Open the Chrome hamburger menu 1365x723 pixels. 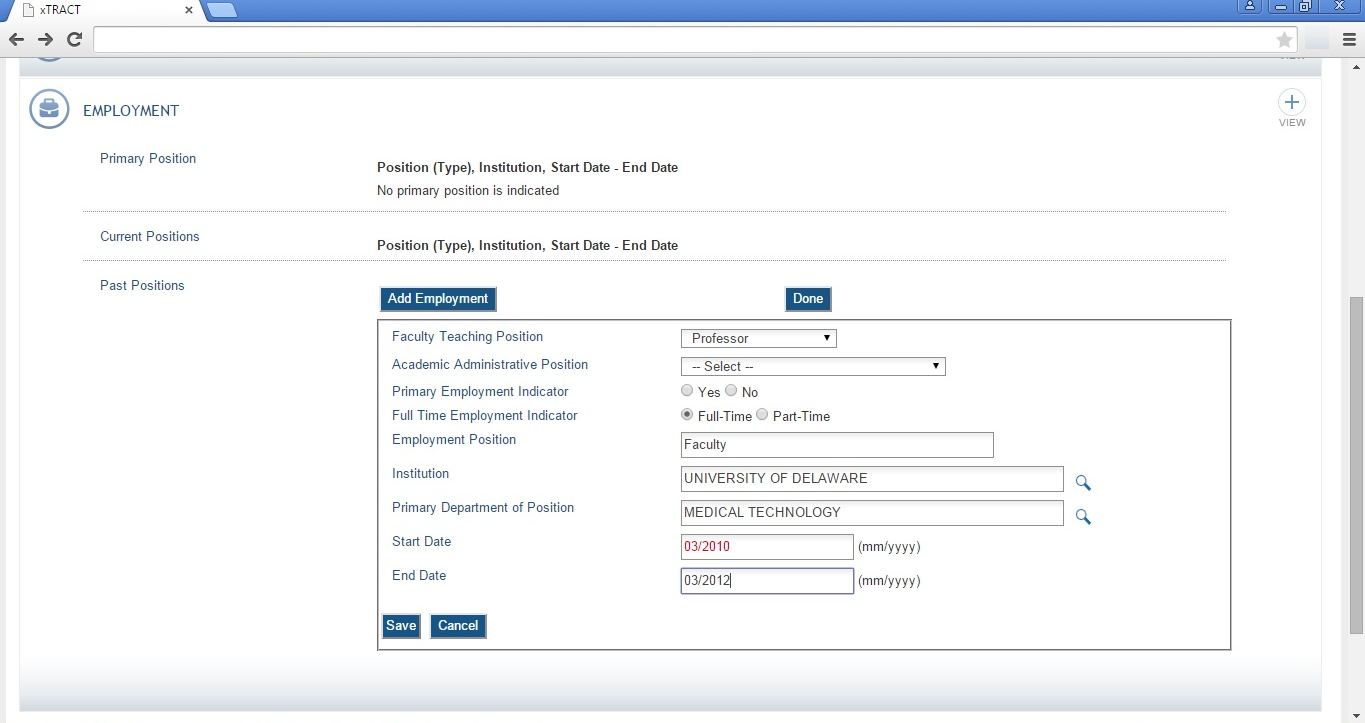pos(1349,40)
